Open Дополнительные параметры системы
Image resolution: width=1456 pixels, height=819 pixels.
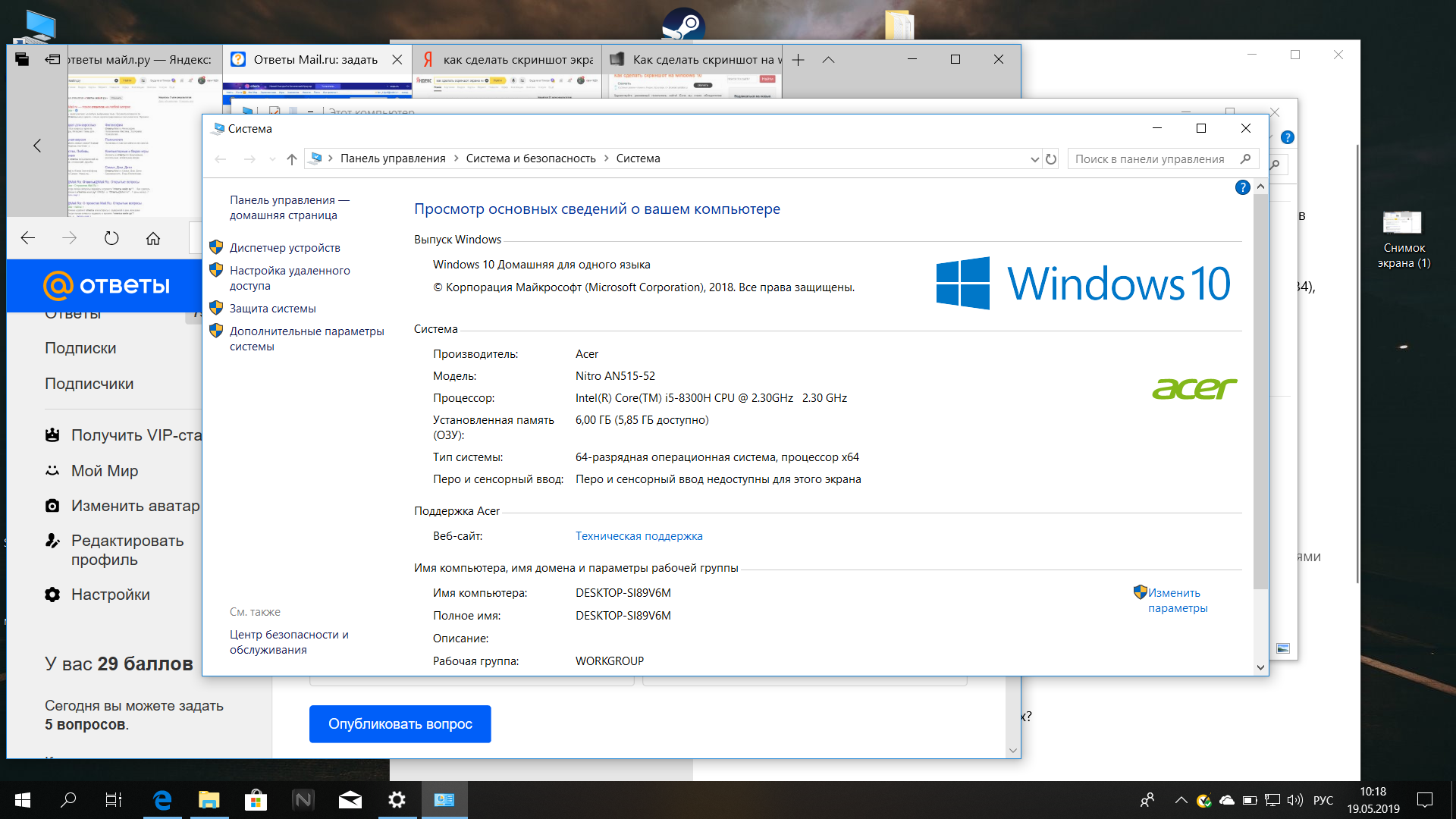tap(307, 339)
